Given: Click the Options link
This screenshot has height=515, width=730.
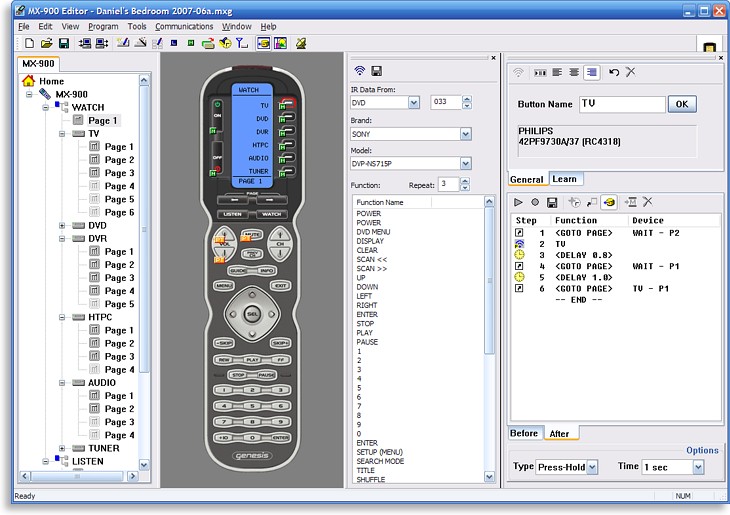Looking at the screenshot, I should point(702,450).
